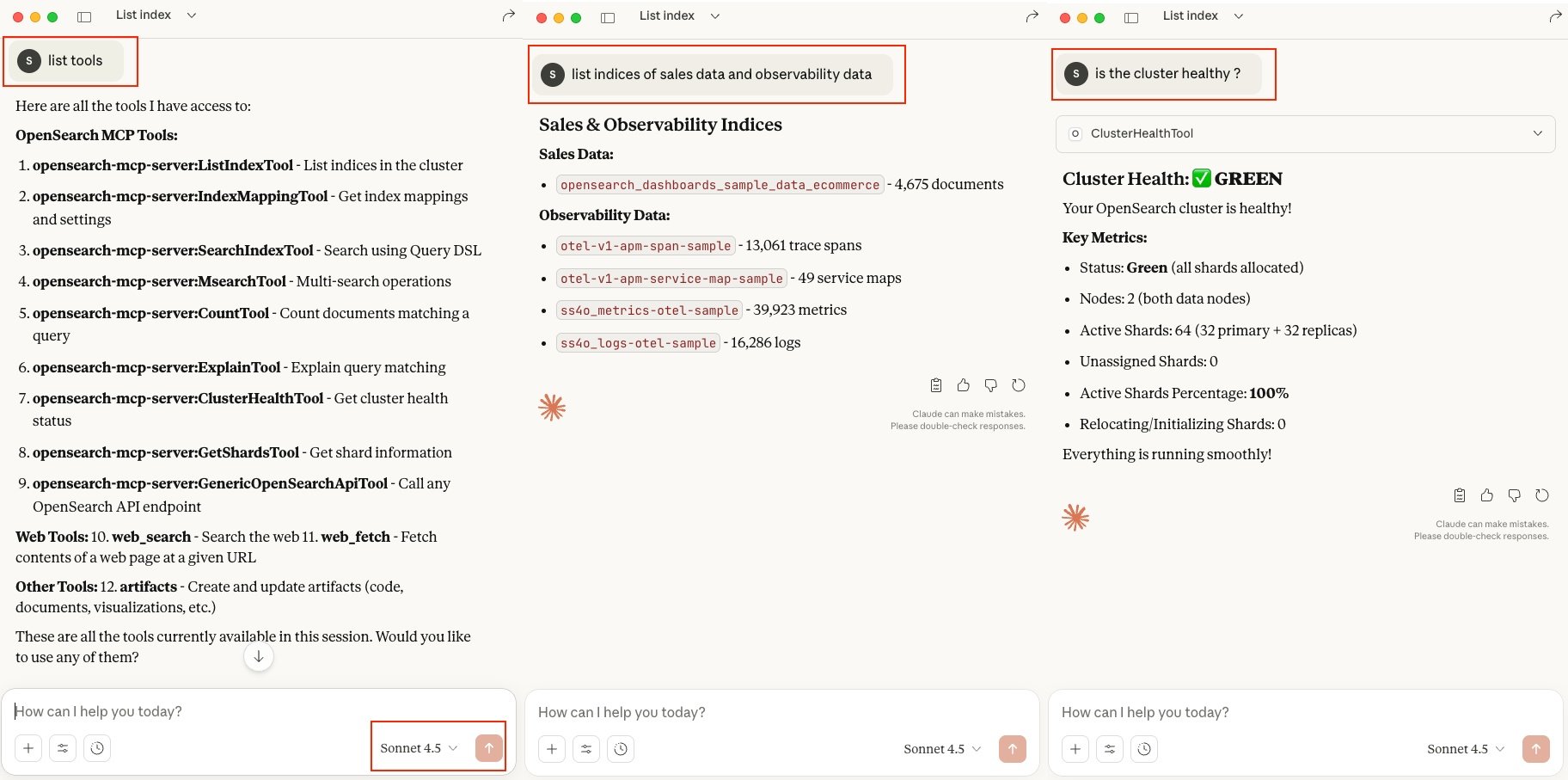
Task: Open the Sonnet 4.5 model selector
Action: point(418,747)
